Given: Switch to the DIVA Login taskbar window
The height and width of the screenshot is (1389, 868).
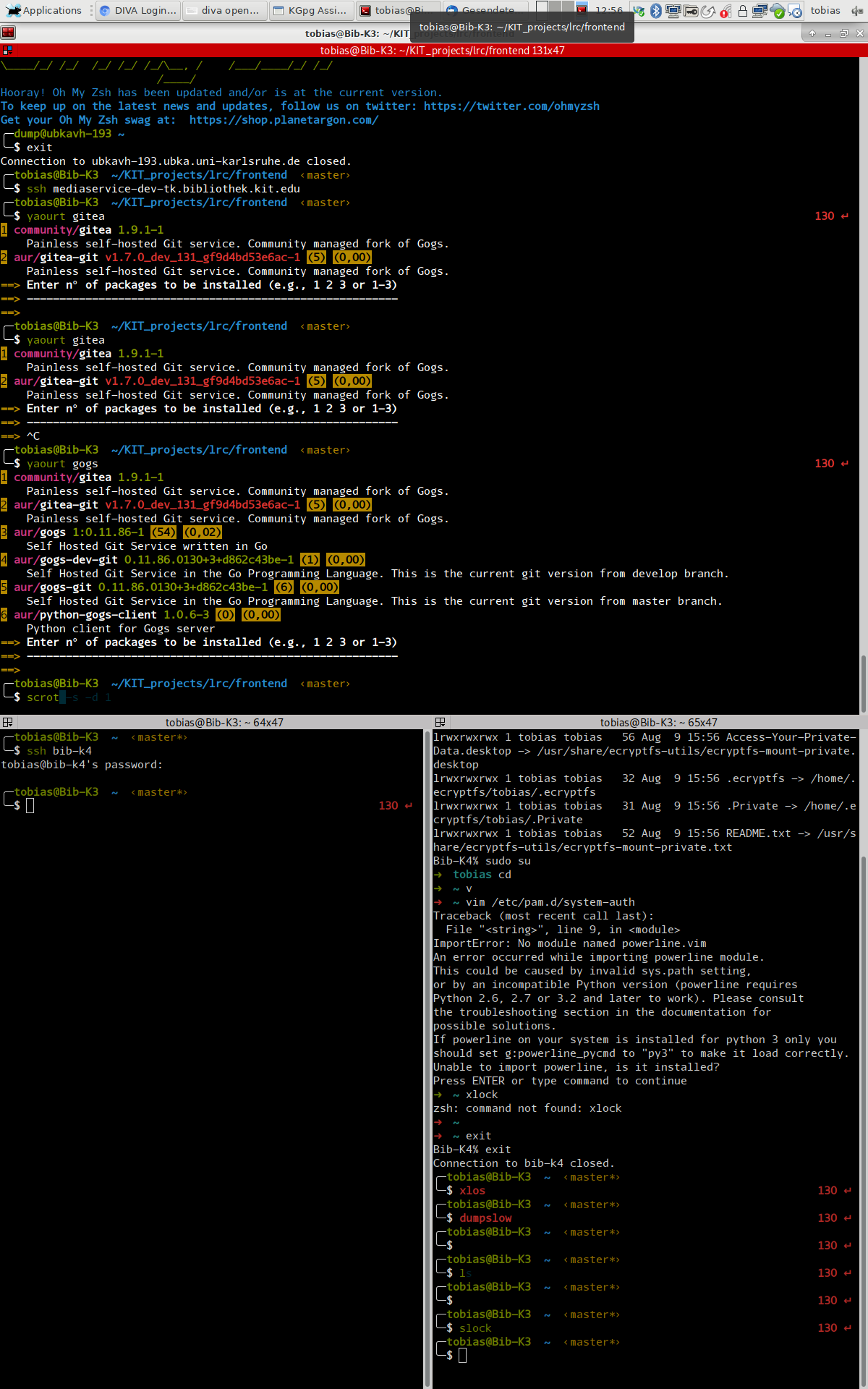Looking at the screenshot, I should click(137, 11).
